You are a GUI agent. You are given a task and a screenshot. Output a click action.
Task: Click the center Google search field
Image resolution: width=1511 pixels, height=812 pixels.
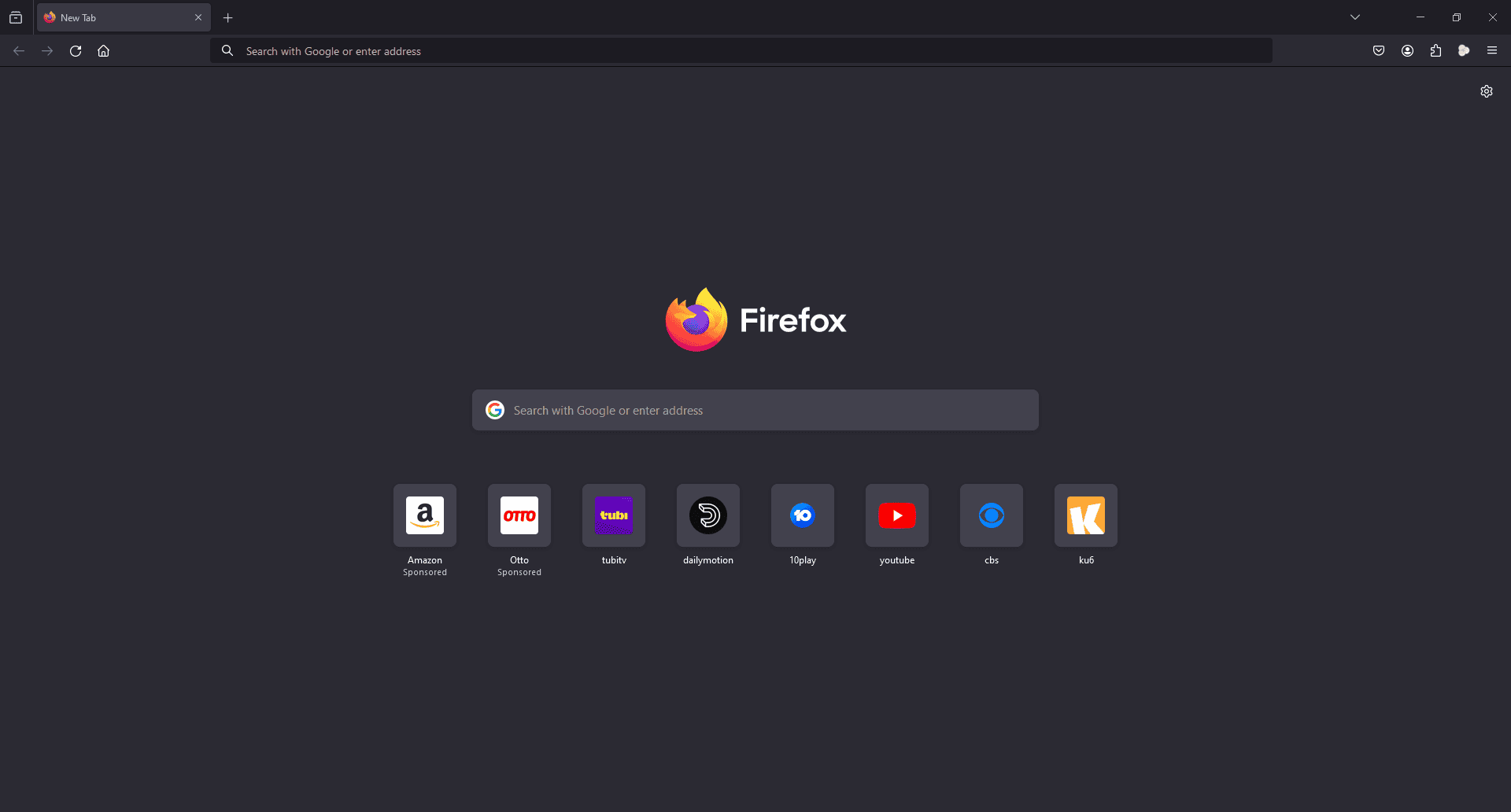click(x=755, y=410)
